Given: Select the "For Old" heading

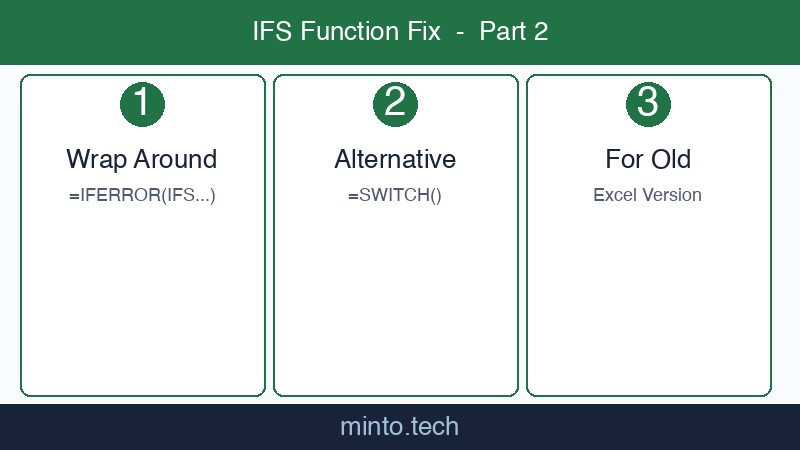Looking at the screenshot, I should click(648, 159).
